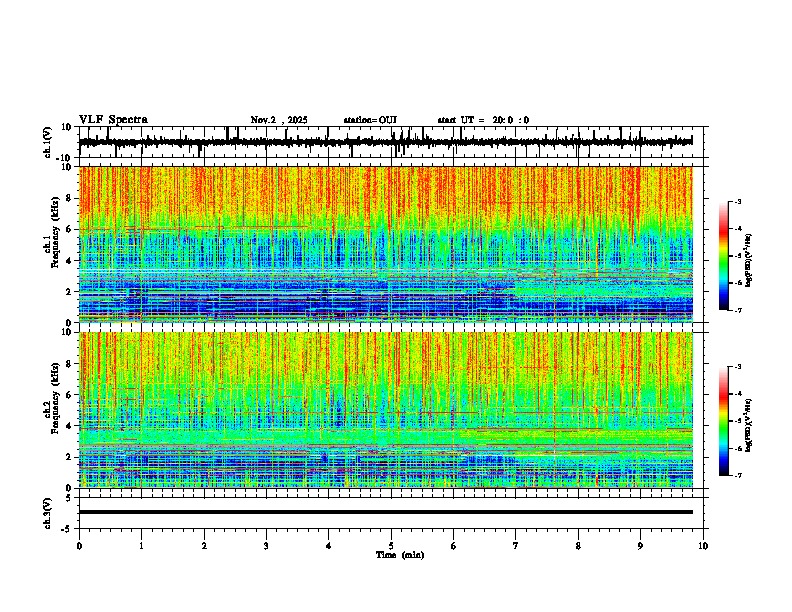Screen dimensions: 792x612
Task: Click the ch.2 spectrogram panel
Action: 385,410
